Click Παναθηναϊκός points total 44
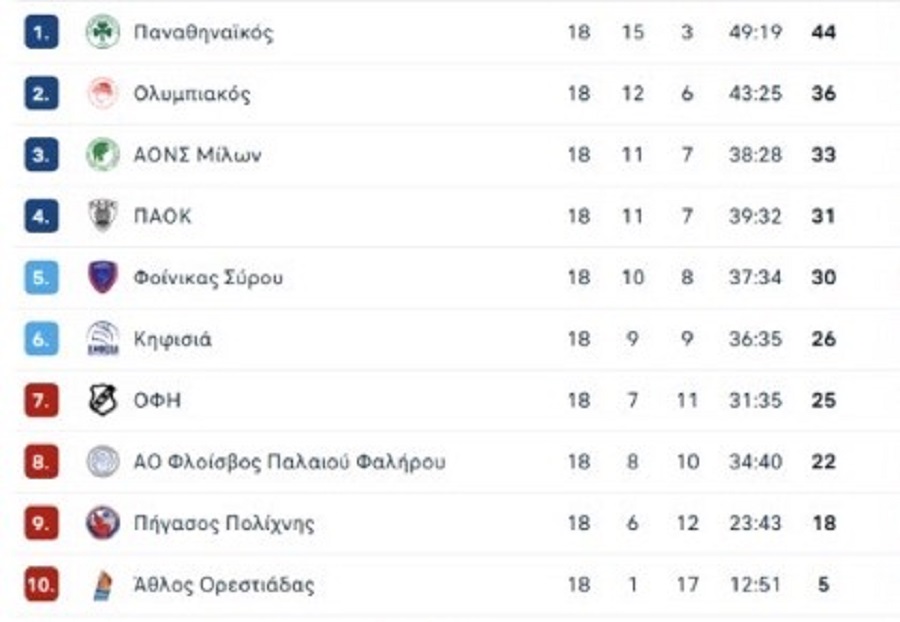Image resolution: width=900 pixels, height=622 pixels. pos(823,32)
